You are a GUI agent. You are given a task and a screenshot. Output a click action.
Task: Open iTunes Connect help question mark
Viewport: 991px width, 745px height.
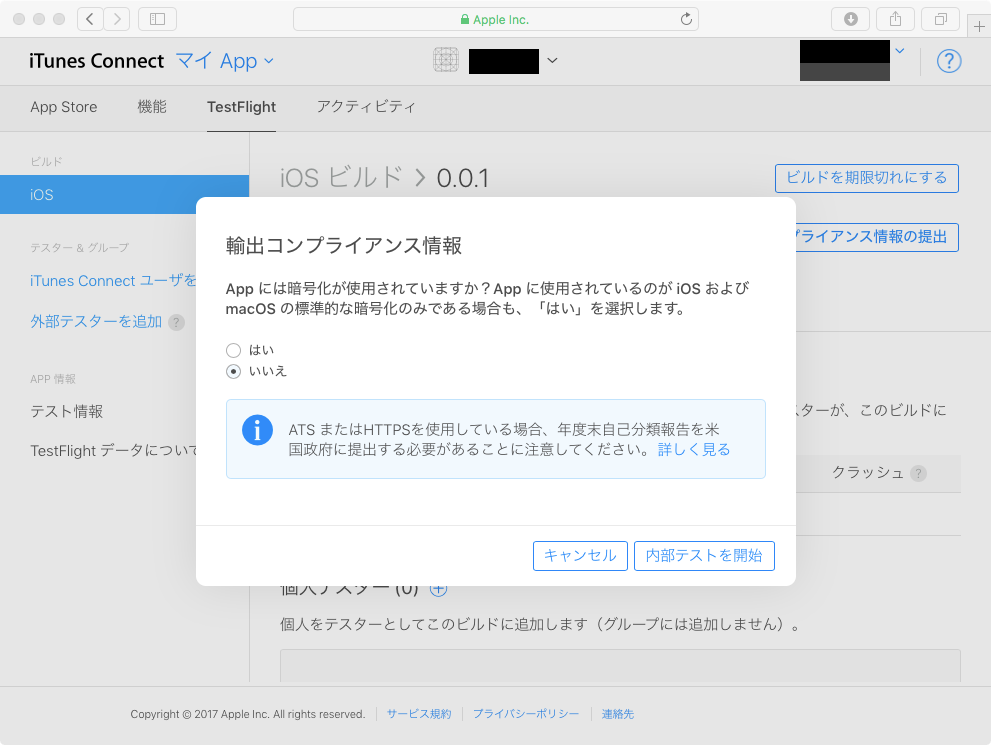point(949,61)
